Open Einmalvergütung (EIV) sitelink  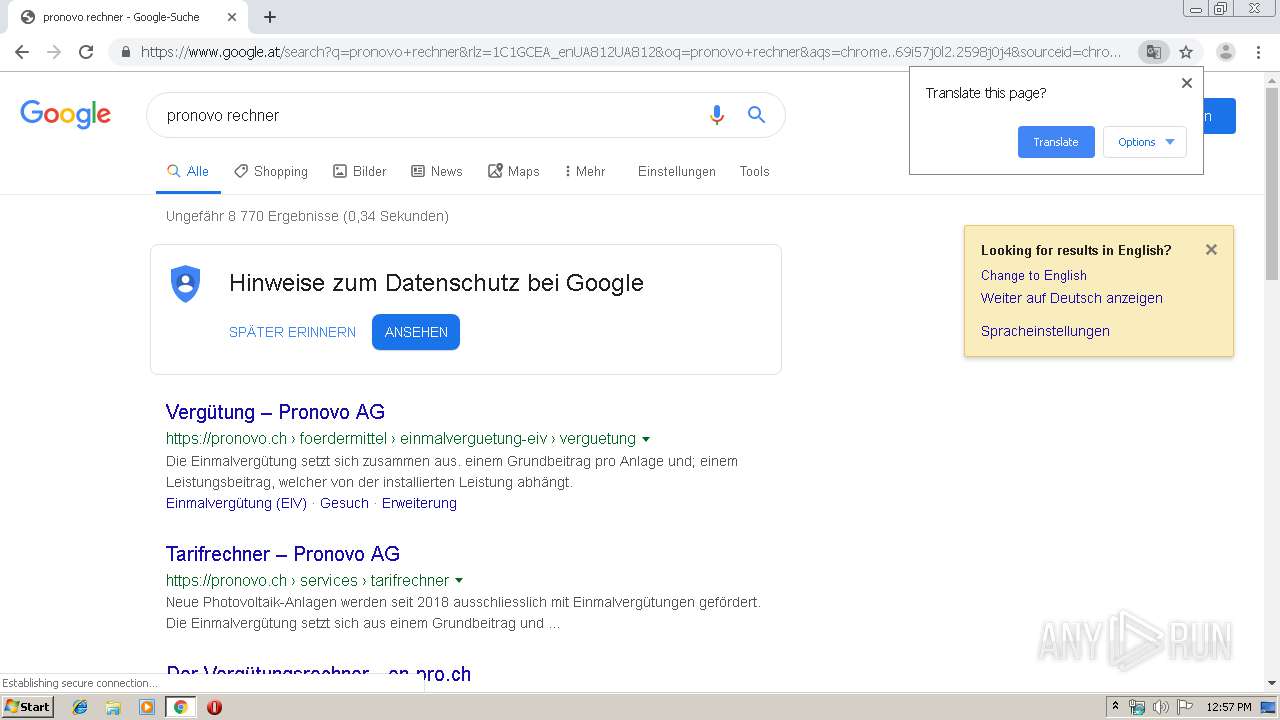[236, 503]
